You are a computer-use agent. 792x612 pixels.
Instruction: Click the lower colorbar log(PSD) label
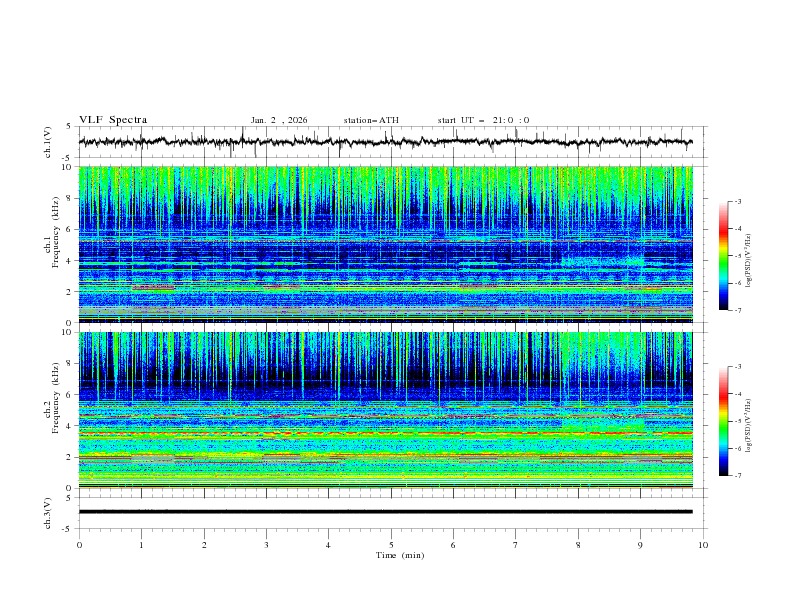750,425
